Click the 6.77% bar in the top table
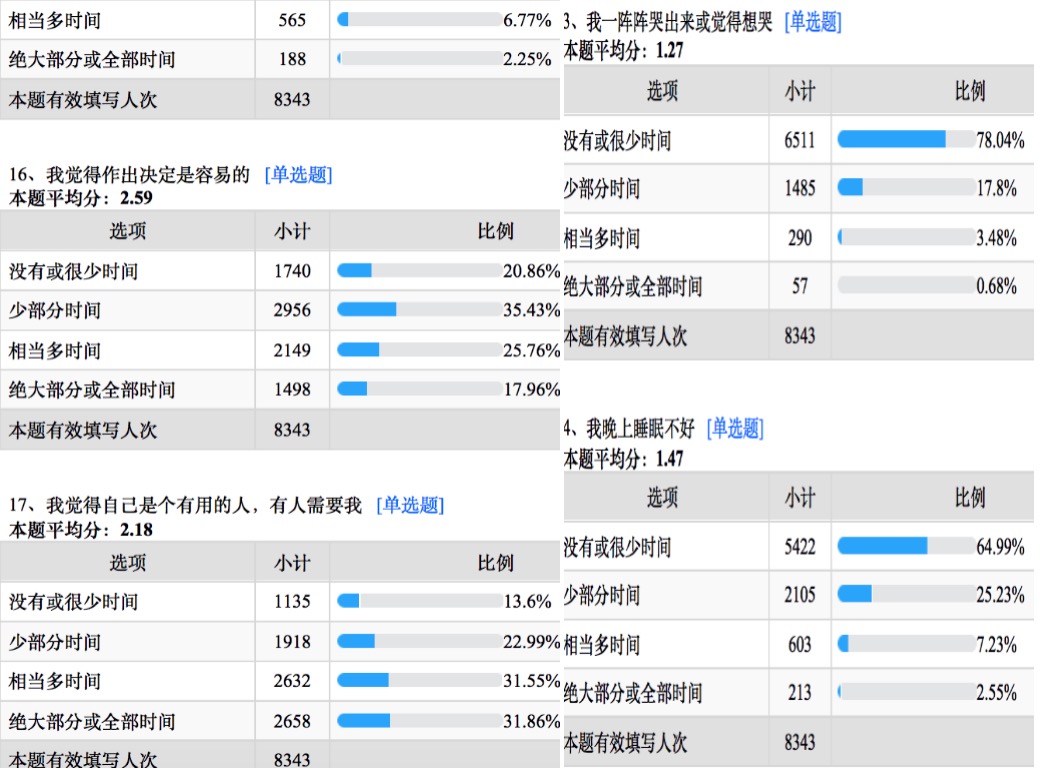This screenshot has width=1040, height=770. pos(419,20)
